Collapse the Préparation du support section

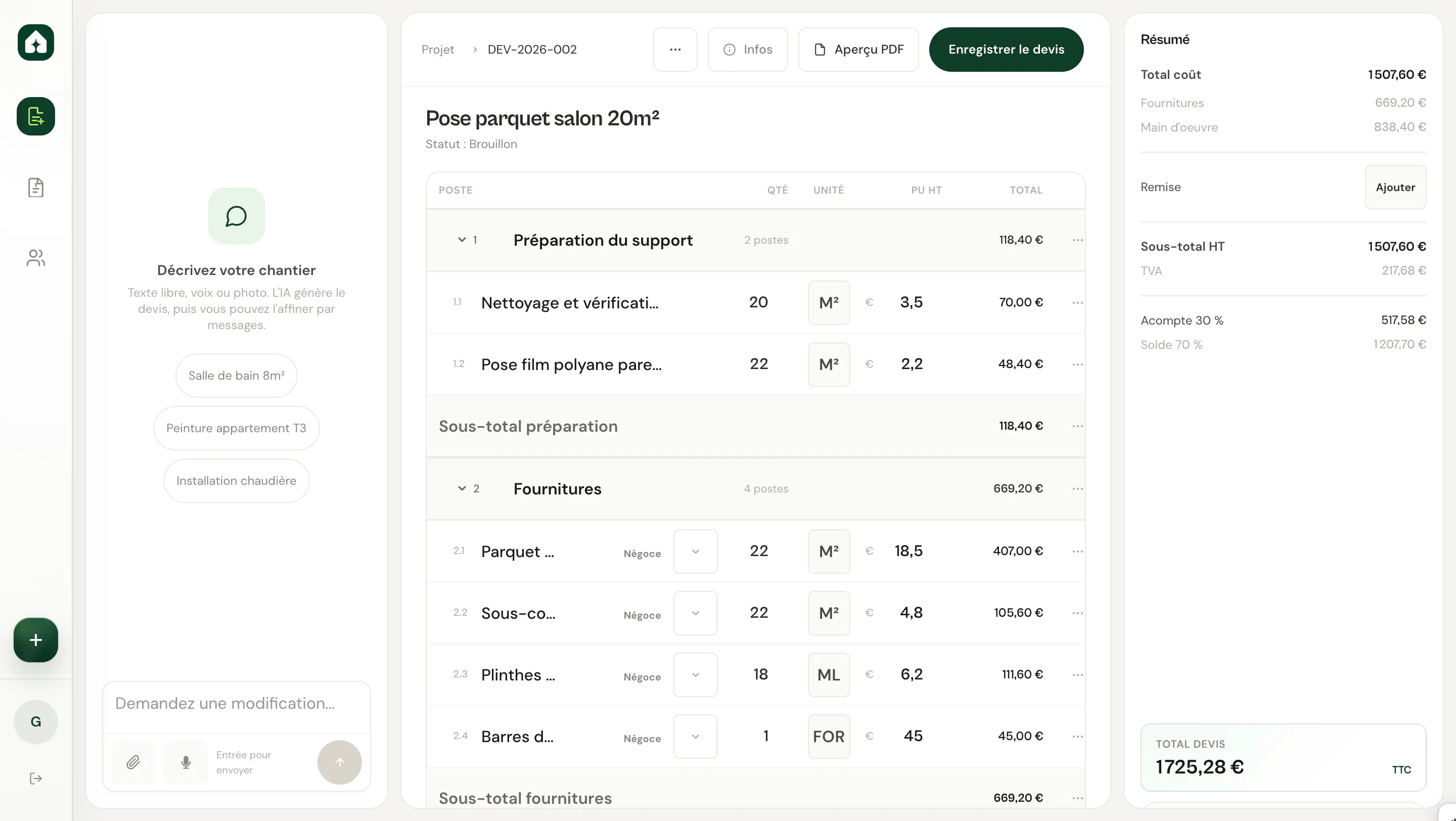(x=462, y=240)
